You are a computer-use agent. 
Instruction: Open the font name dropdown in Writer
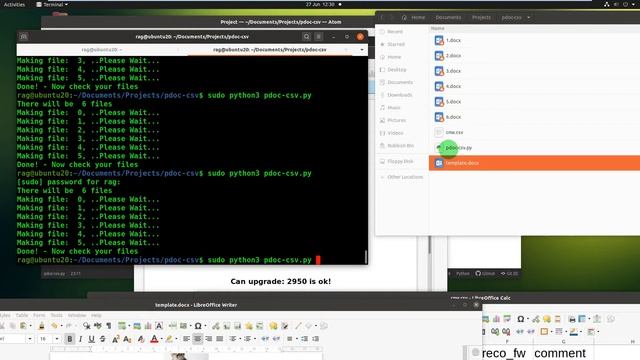tap(30, 339)
